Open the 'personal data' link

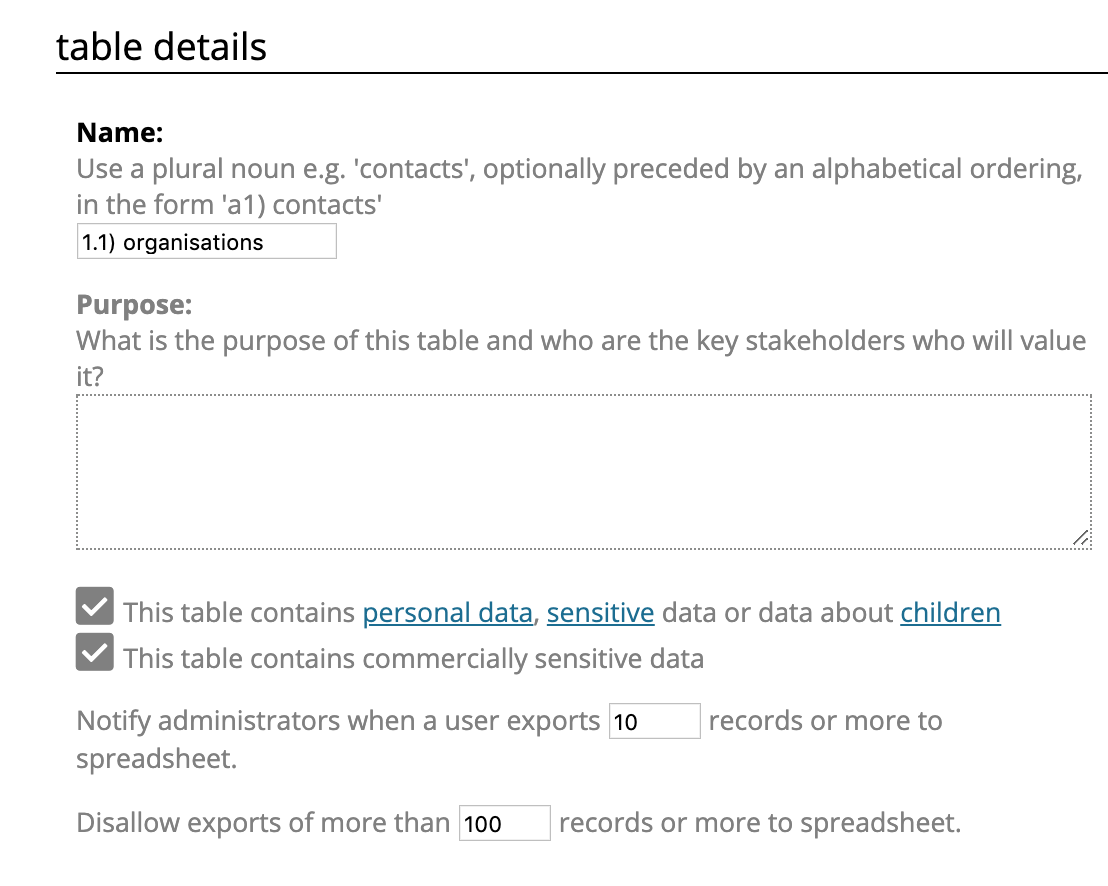coord(447,612)
